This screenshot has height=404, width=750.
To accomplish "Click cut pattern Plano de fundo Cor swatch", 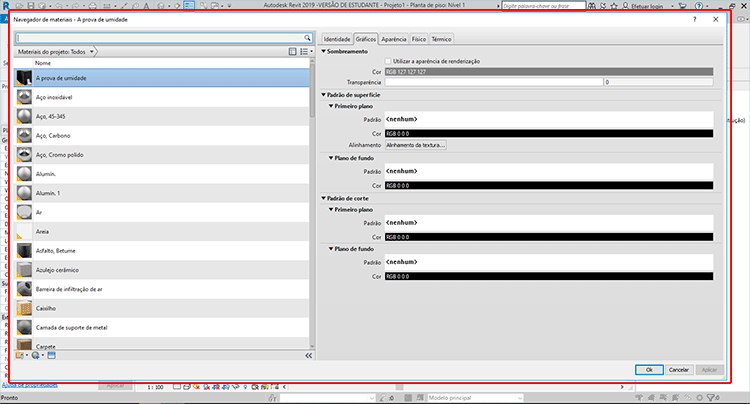I will pos(549,276).
